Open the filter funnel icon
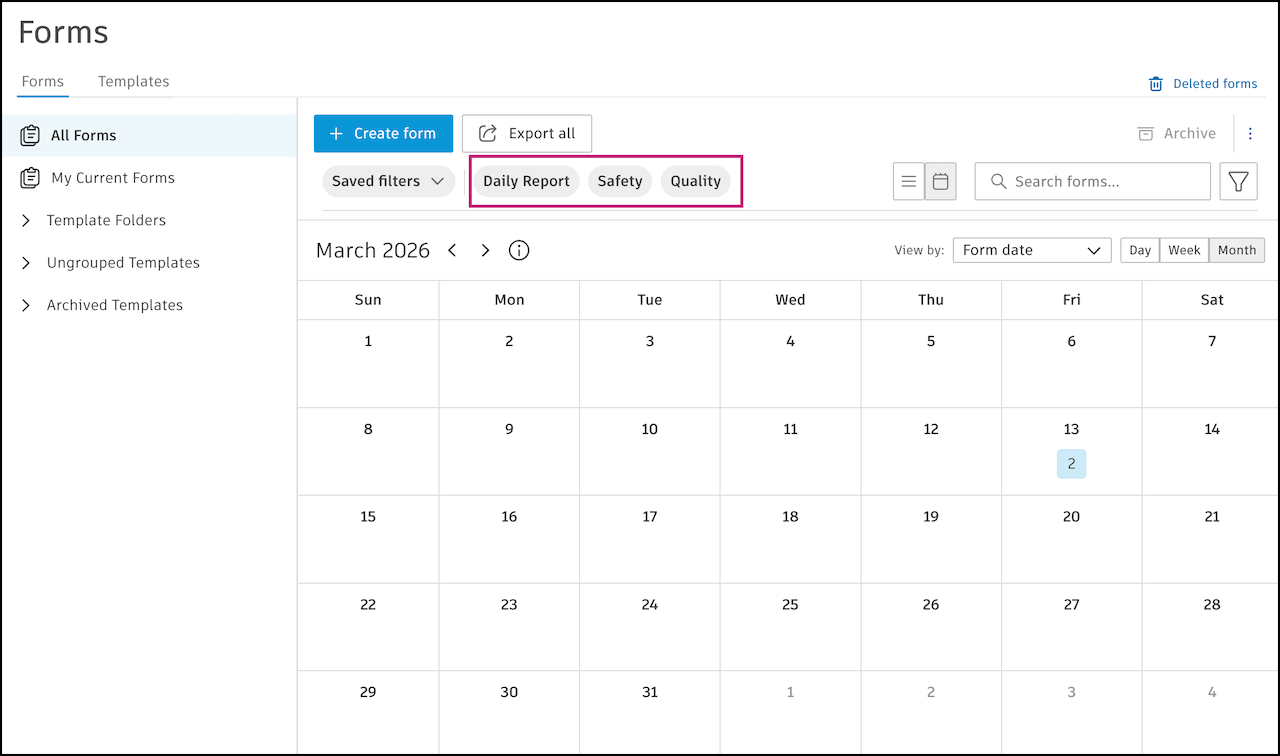This screenshot has height=756, width=1280. point(1238,181)
